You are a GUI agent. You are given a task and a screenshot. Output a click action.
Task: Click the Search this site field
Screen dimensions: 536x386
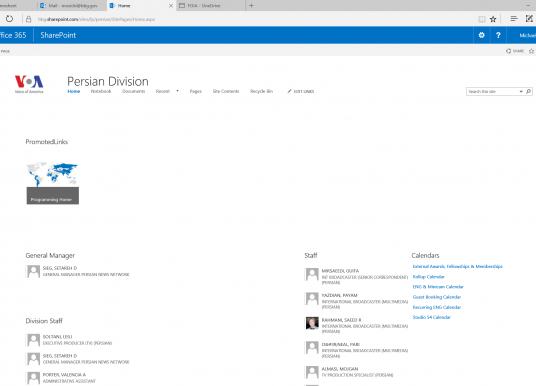pos(492,91)
